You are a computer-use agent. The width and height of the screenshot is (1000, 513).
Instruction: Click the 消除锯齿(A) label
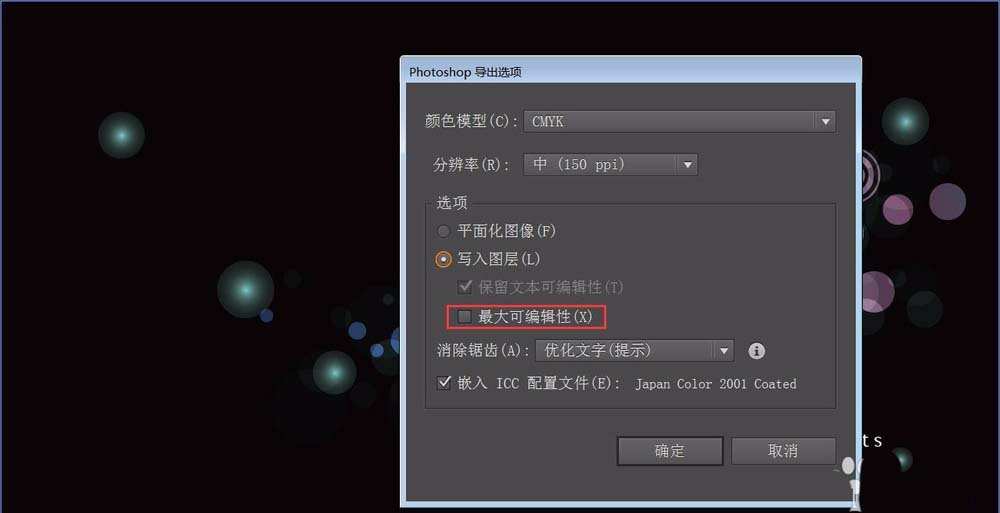coord(483,350)
